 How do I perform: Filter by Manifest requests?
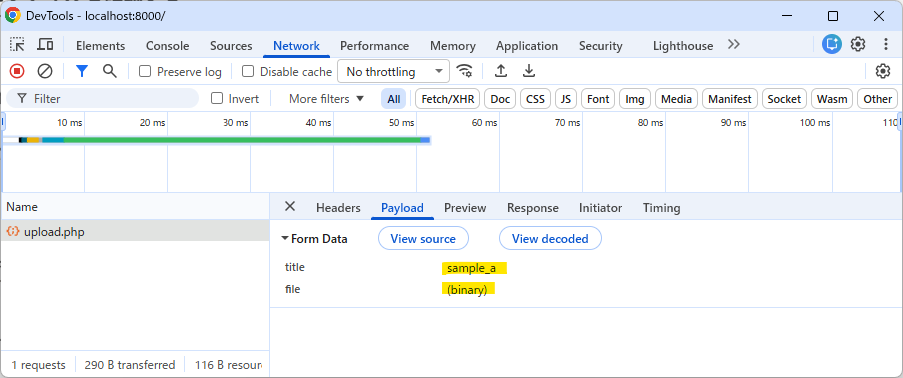click(x=730, y=99)
